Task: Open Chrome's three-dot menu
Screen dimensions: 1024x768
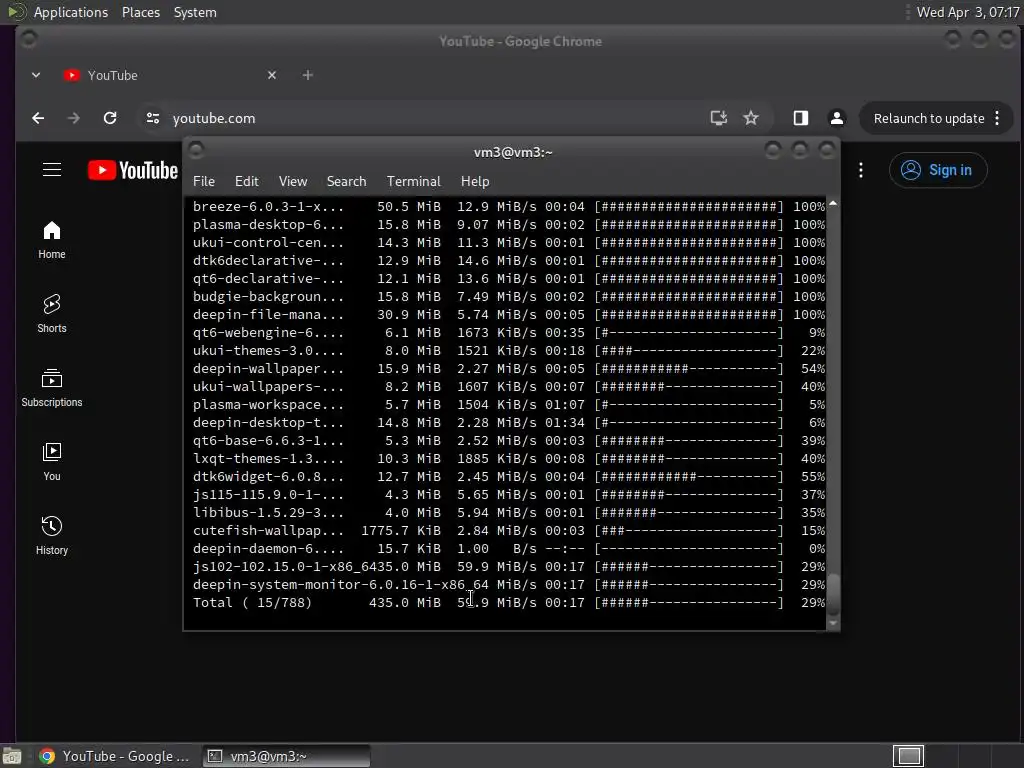Action: tap(997, 118)
